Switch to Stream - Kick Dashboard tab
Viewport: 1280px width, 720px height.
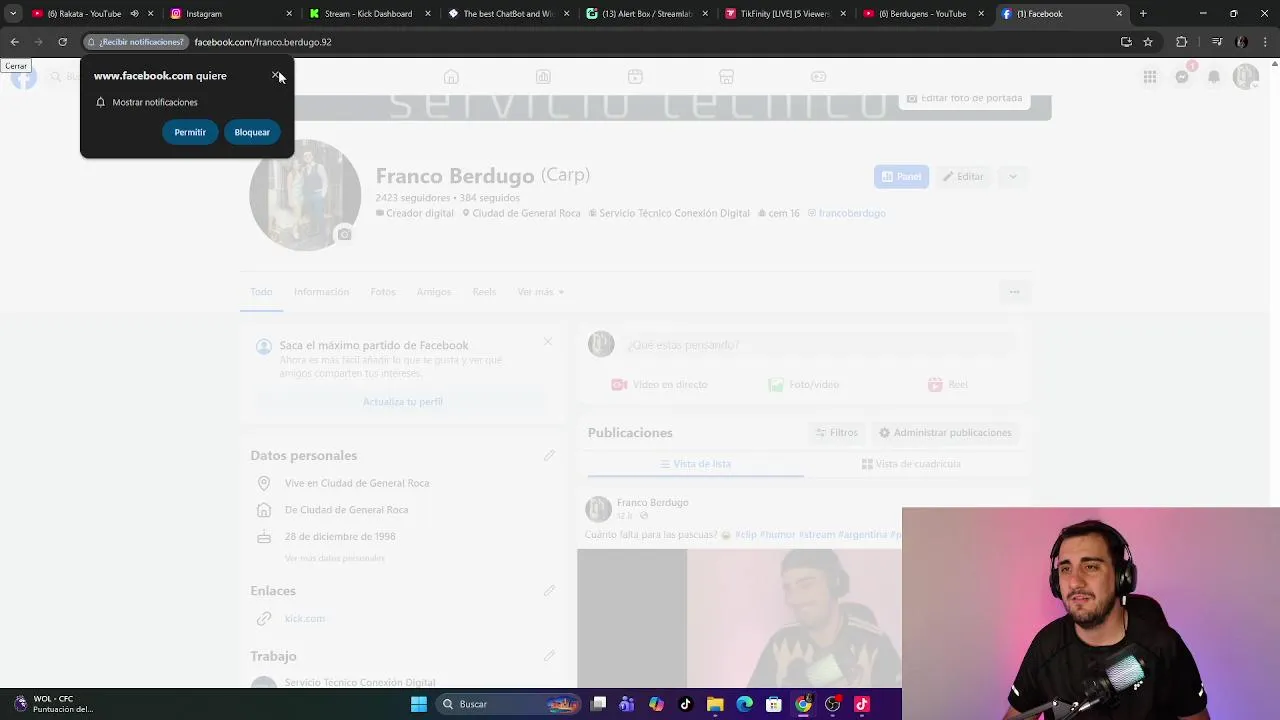pos(368,14)
